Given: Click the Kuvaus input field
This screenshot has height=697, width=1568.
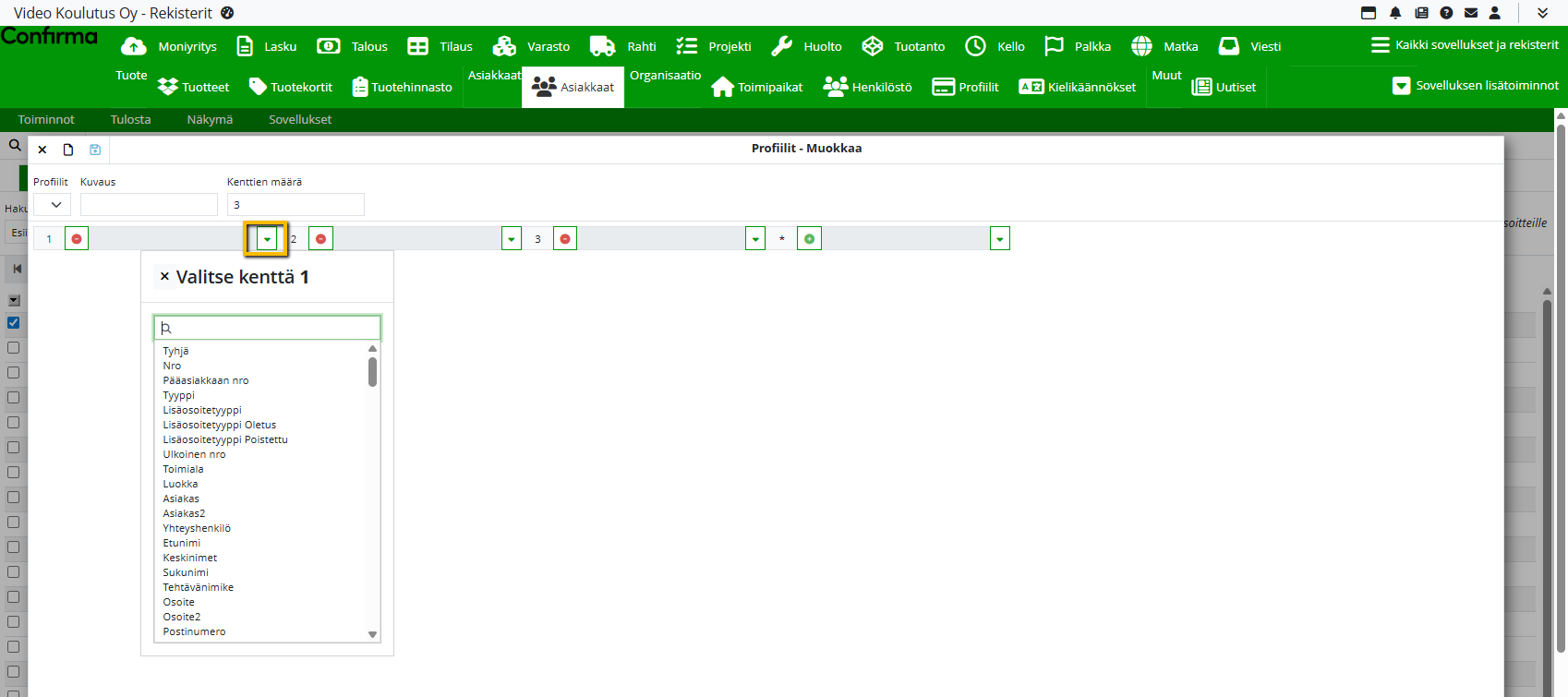Looking at the screenshot, I should click(x=149, y=205).
